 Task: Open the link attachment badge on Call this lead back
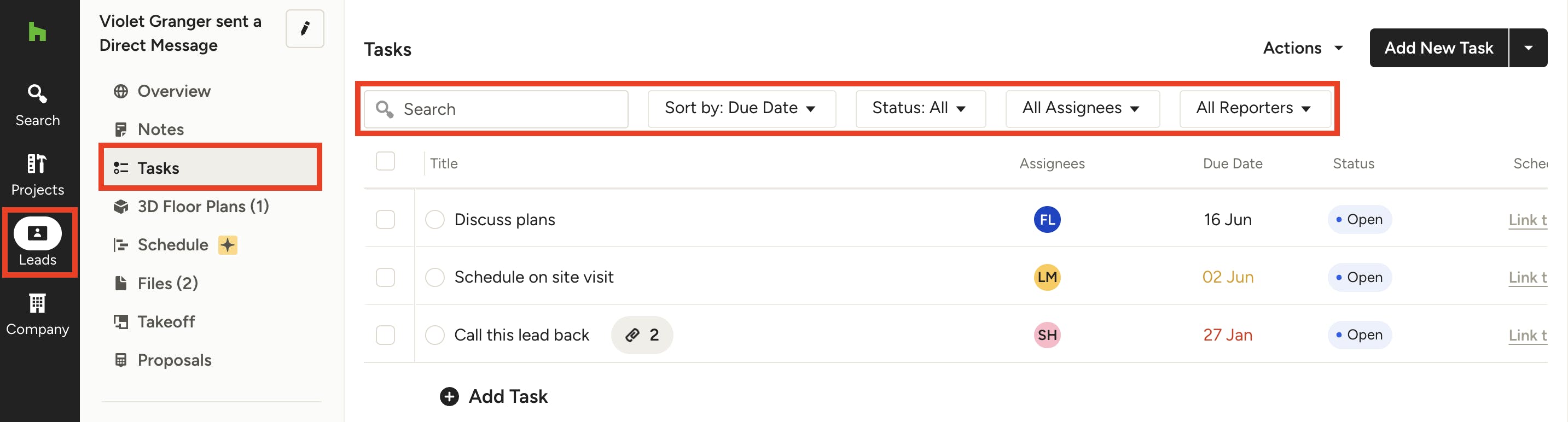(642, 335)
